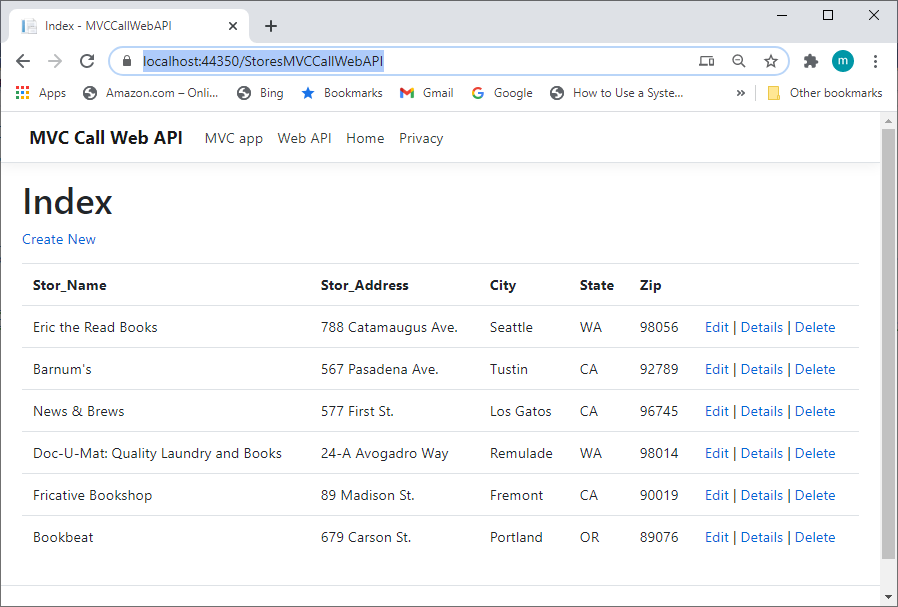Click the browser back arrow
The width and height of the screenshot is (898, 607).
pyautogui.click(x=23, y=61)
